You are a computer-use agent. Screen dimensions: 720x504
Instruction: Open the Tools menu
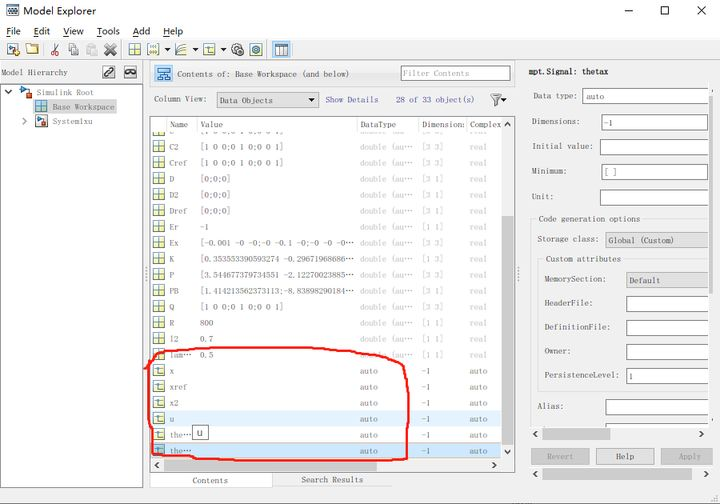pyautogui.click(x=108, y=31)
